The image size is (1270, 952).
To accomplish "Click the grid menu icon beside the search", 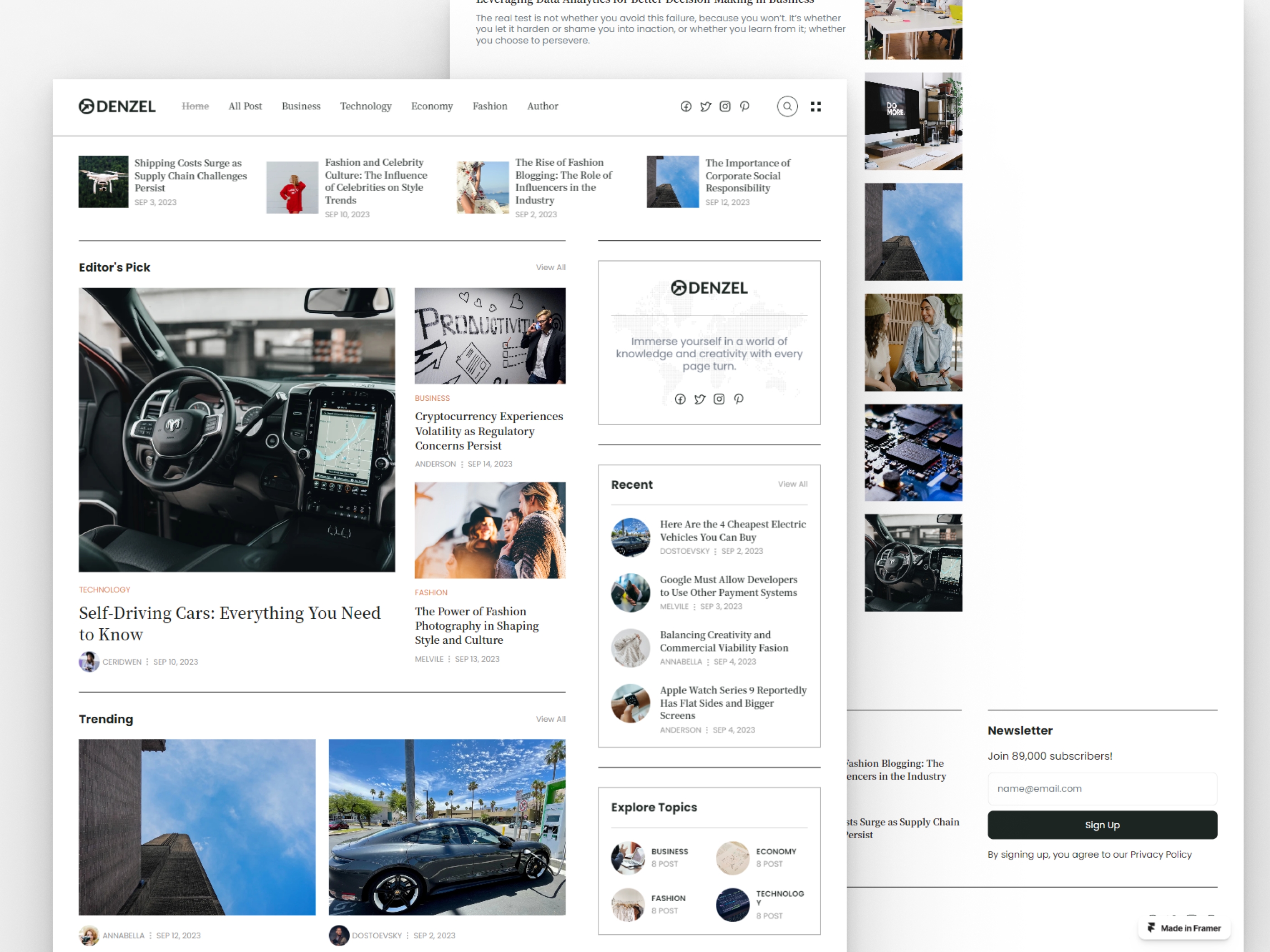I will [x=816, y=106].
